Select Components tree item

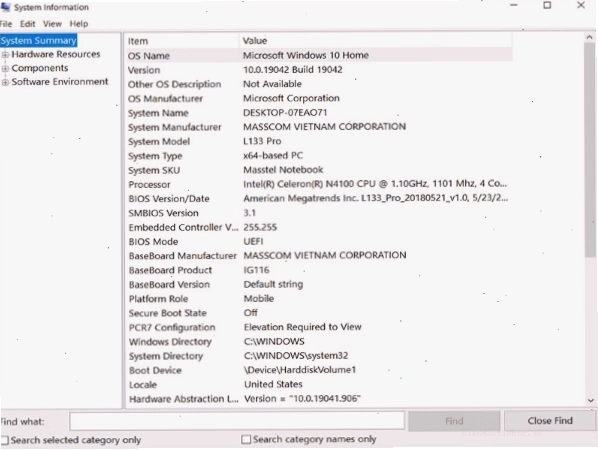tap(40, 68)
